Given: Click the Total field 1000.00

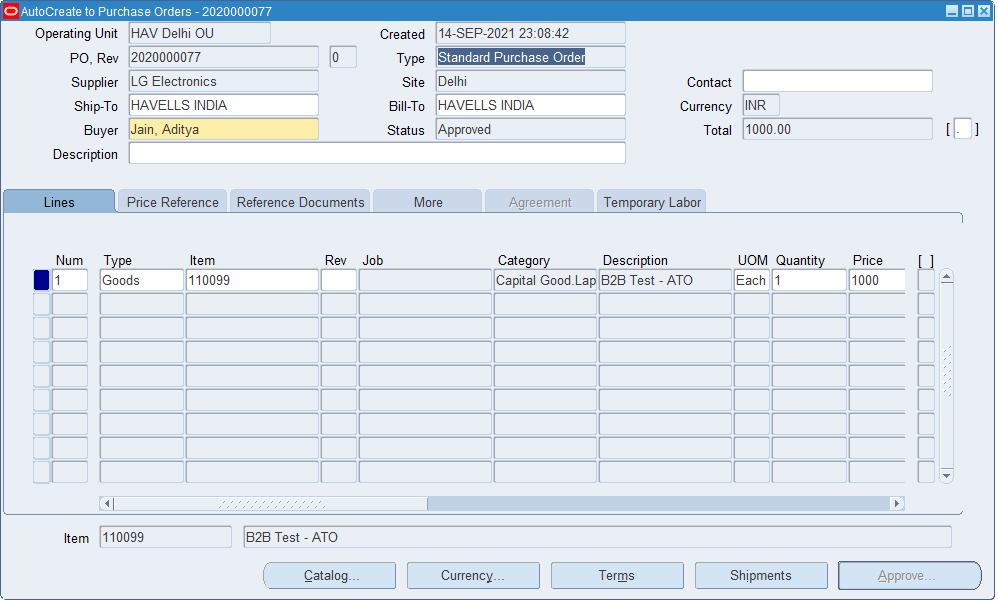Looking at the screenshot, I should 838,129.
